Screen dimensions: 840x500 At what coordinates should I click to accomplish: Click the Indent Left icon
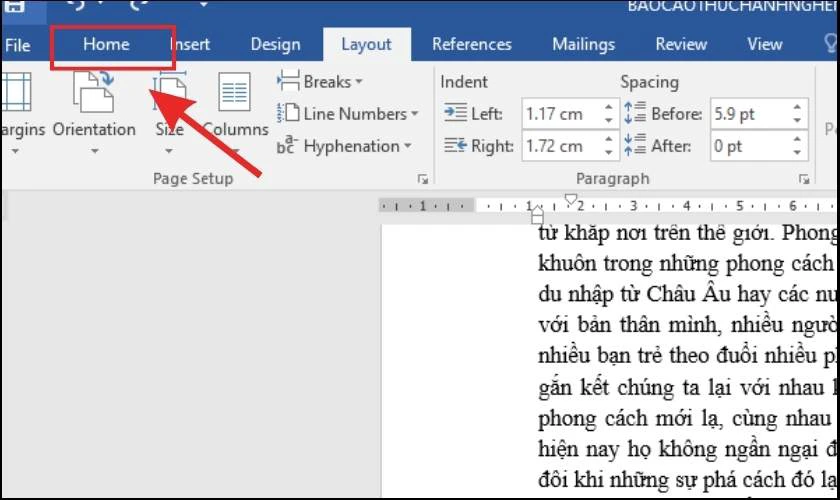[455, 113]
